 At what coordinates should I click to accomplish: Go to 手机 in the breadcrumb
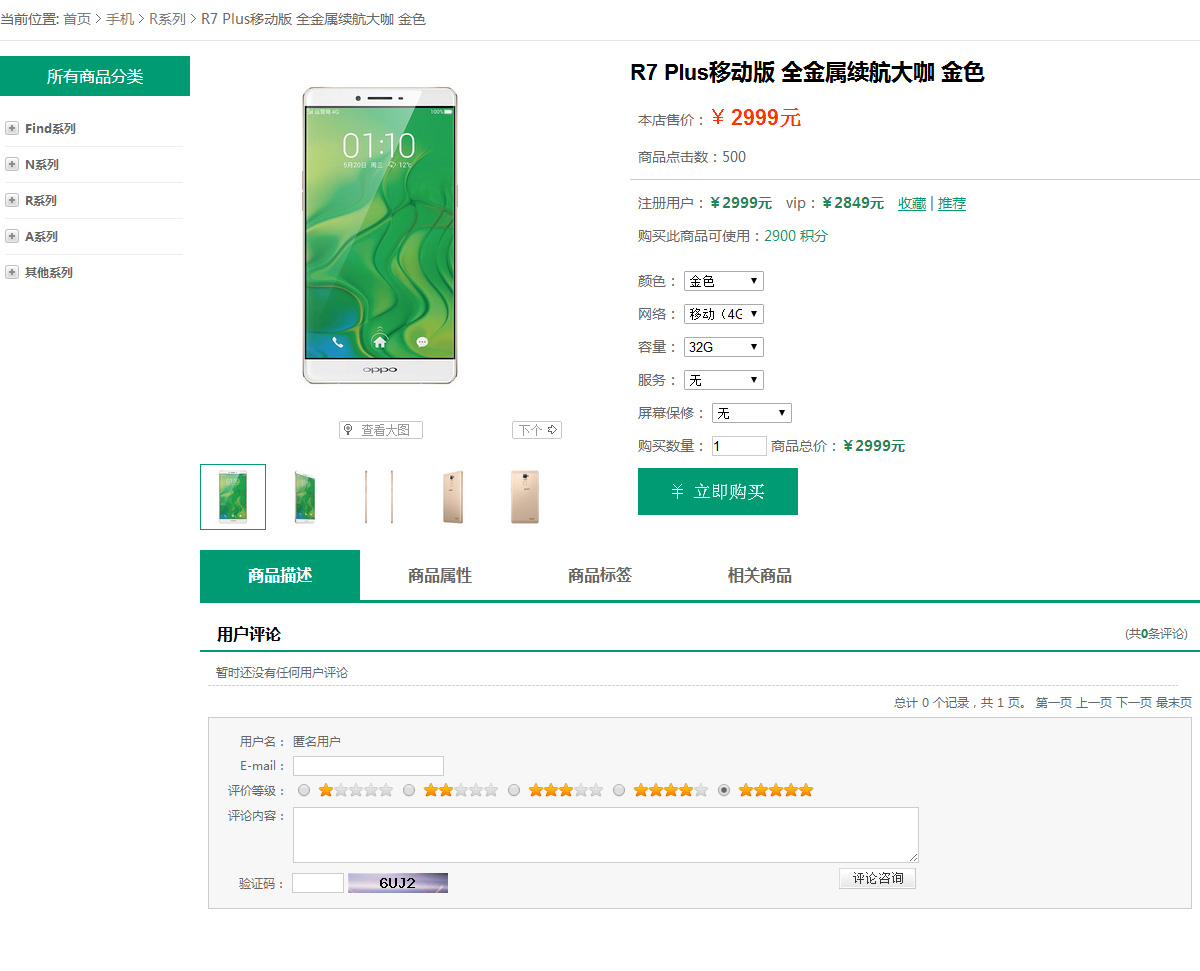pyautogui.click(x=120, y=19)
